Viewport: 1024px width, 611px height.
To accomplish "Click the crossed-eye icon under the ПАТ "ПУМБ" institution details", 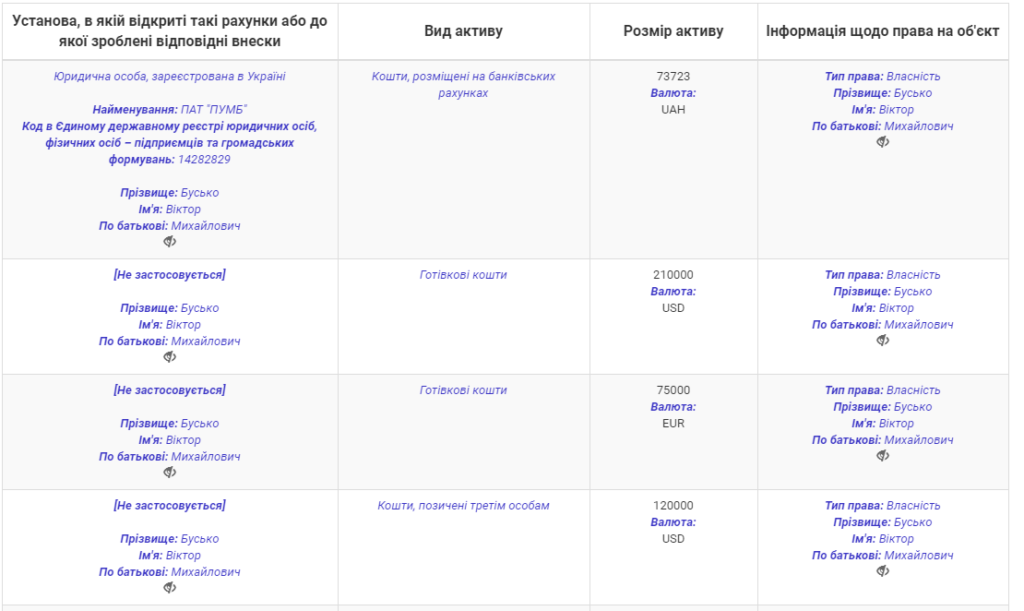I will (170, 242).
